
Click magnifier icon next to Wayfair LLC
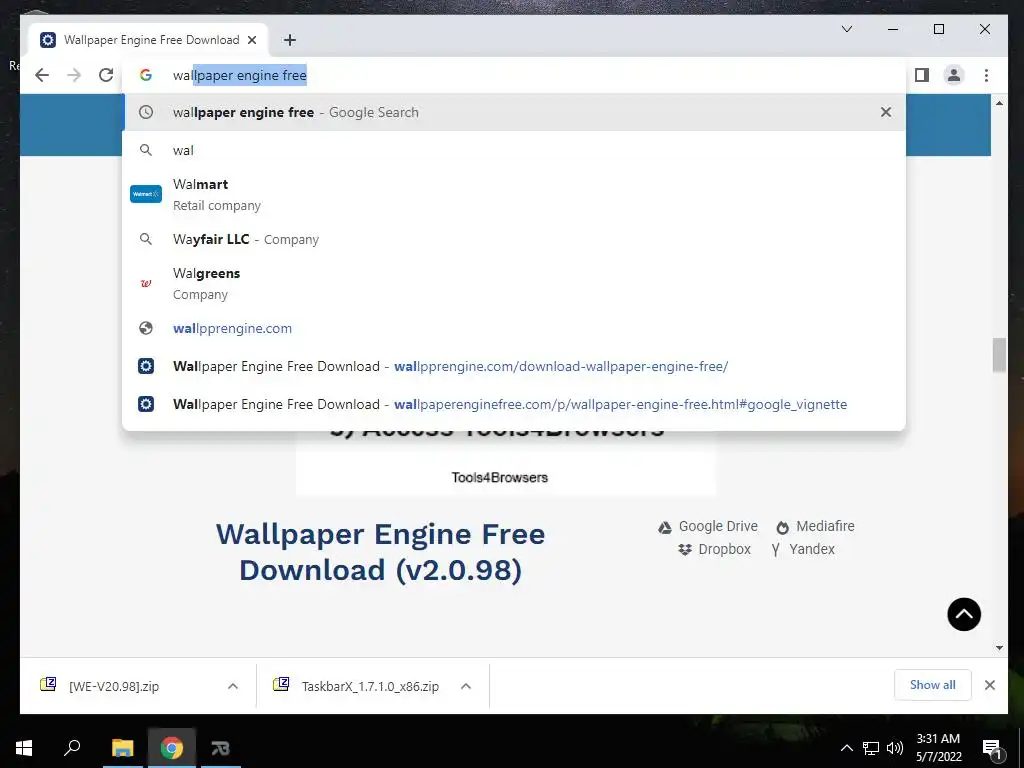(x=146, y=239)
